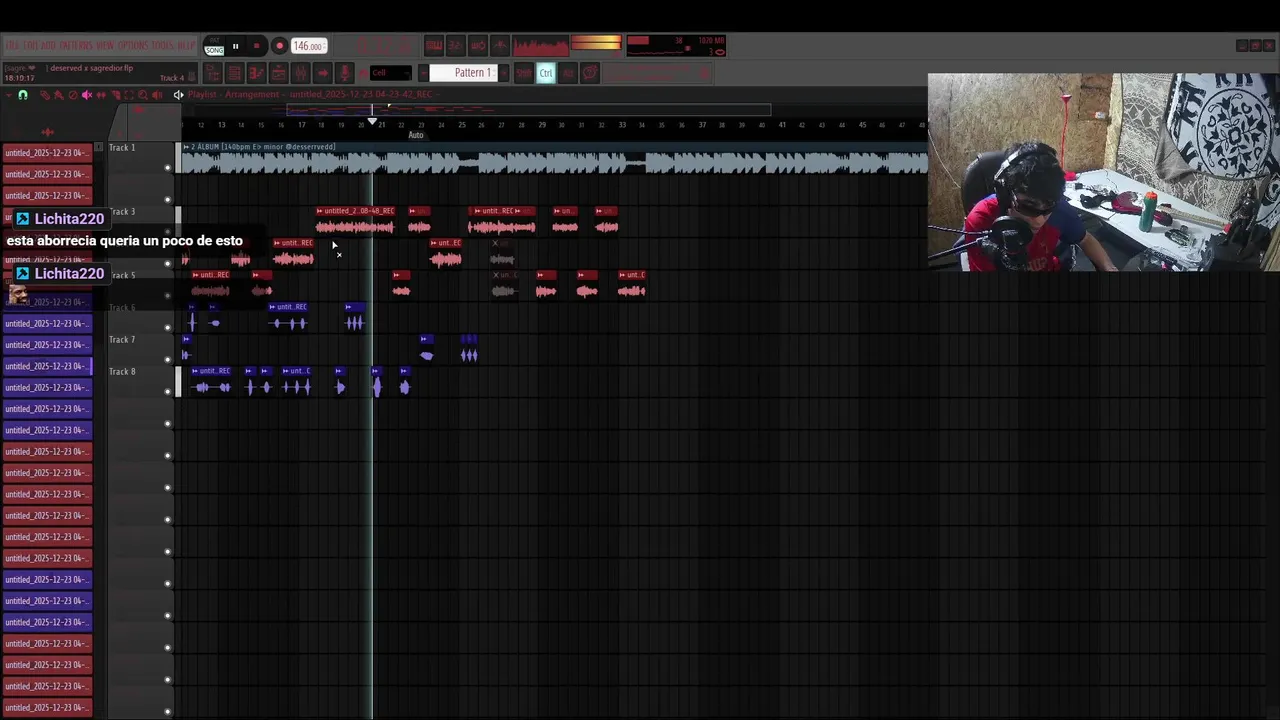This screenshot has height=720, width=1280.
Task: Select the Track 3 header label
Action: (122, 212)
